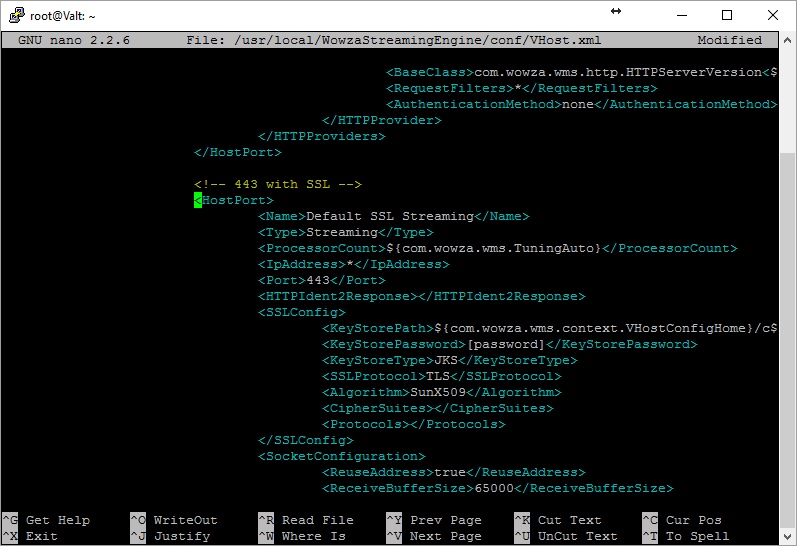Click the KeyStoreType JKS line
This screenshot has height=546, width=797.
point(450,360)
